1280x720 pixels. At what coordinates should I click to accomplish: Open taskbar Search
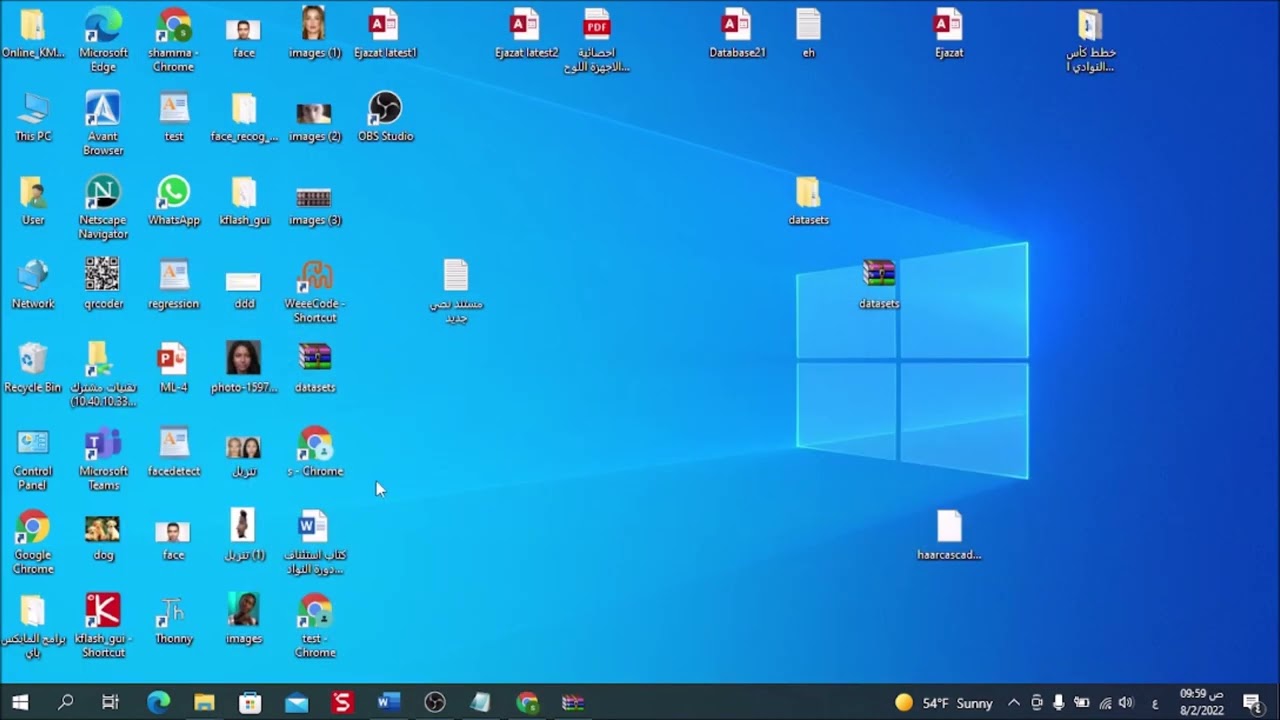(65, 702)
